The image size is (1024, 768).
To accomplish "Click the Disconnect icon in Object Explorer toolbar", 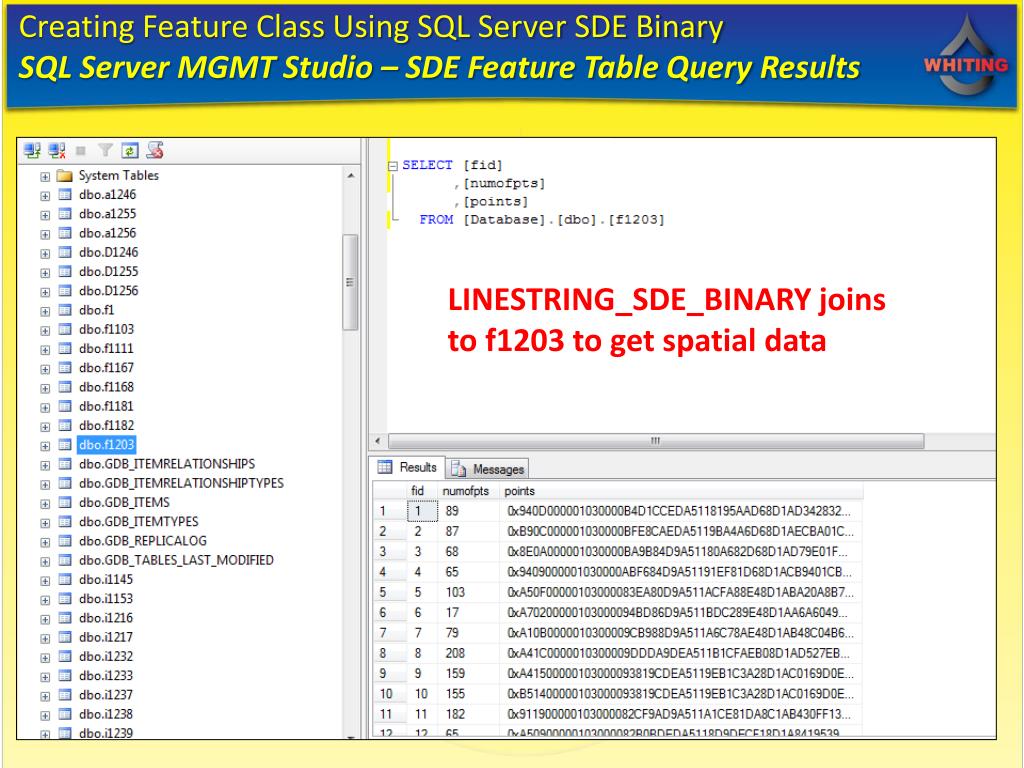I will (x=57, y=151).
